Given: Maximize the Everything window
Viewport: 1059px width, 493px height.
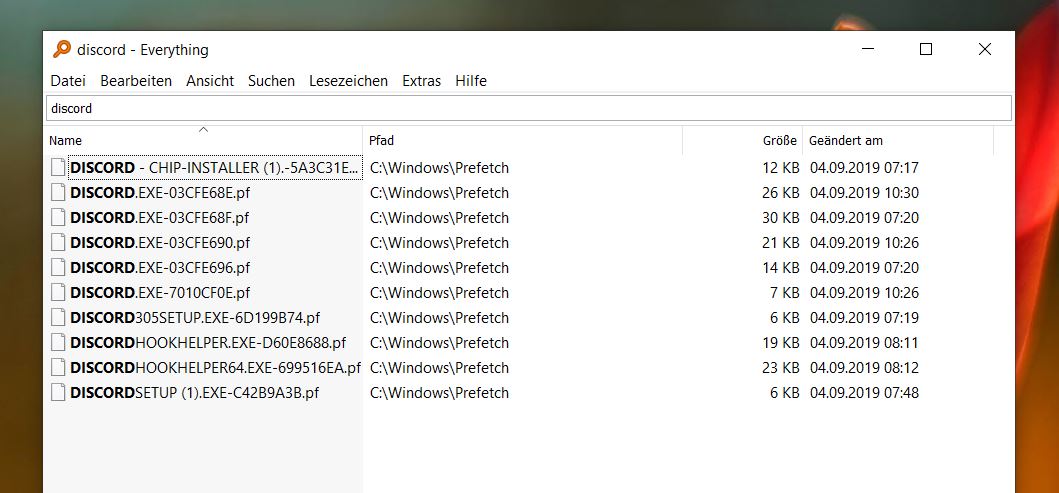Looking at the screenshot, I should [926, 49].
